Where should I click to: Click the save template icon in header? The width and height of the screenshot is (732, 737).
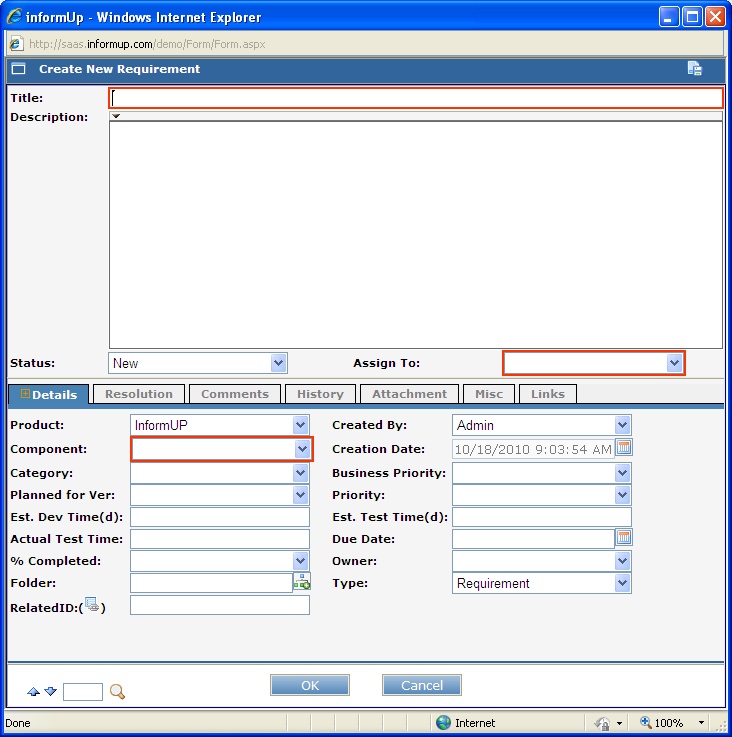coord(694,69)
